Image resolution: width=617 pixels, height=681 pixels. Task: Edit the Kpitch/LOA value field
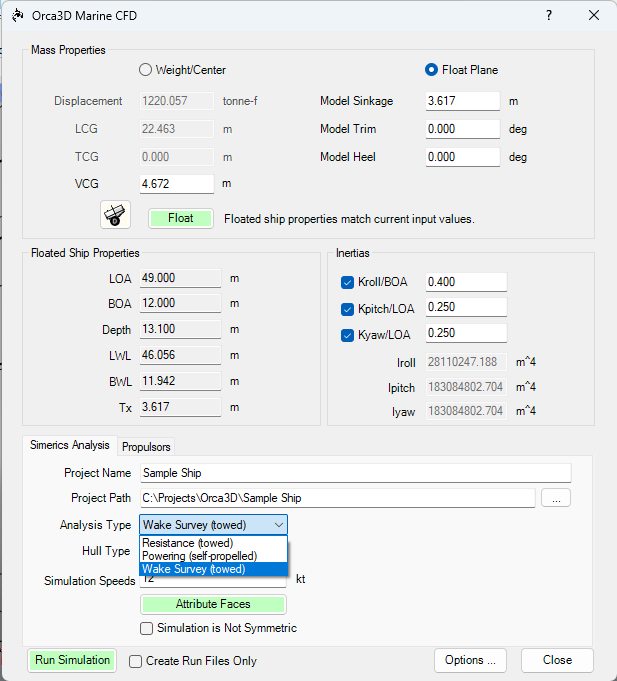point(466,307)
